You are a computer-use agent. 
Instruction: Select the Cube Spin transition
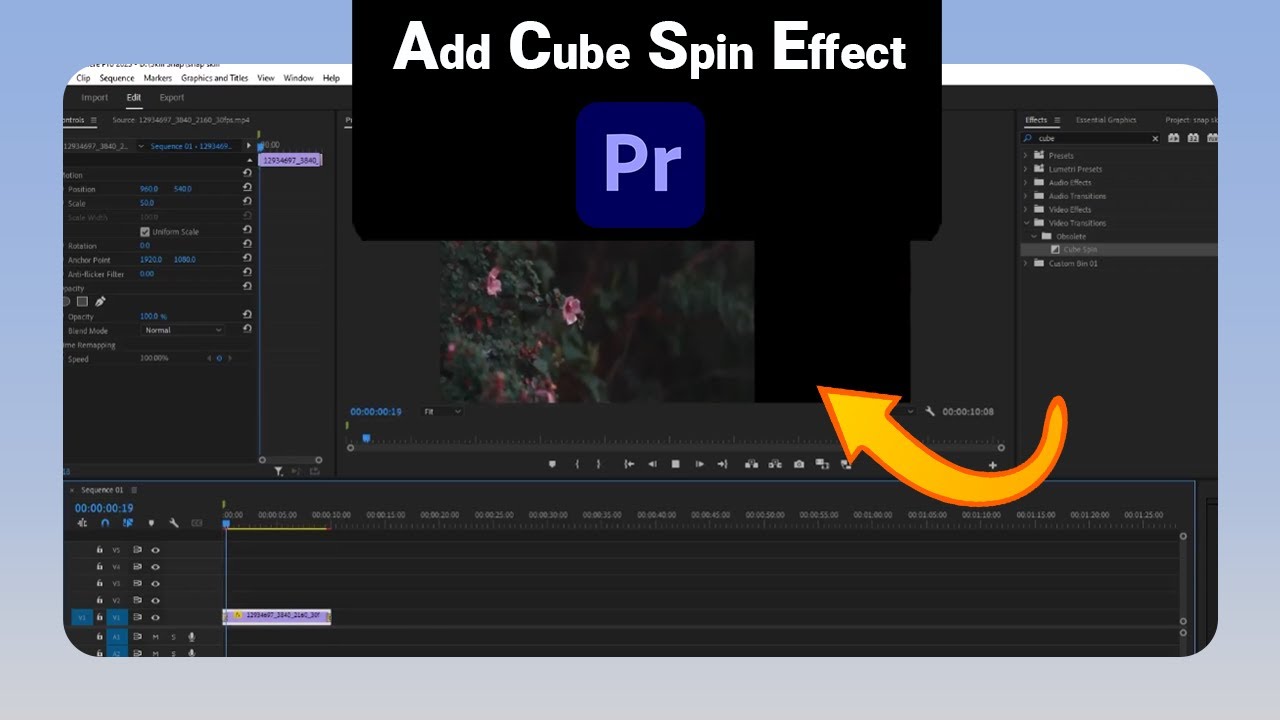[x=1080, y=250]
